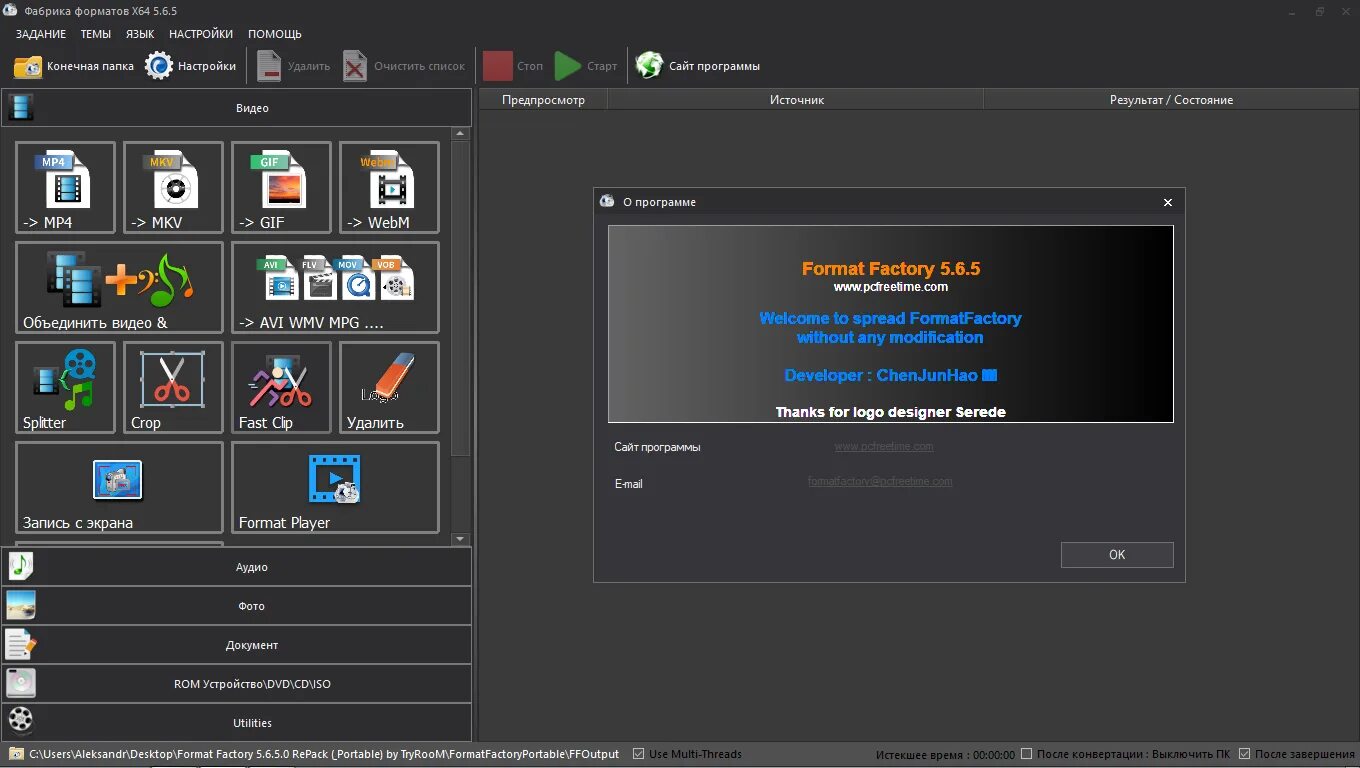Click the video tools scrollbar up arrow
The height and width of the screenshot is (768, 1360).
pos(460,134)
